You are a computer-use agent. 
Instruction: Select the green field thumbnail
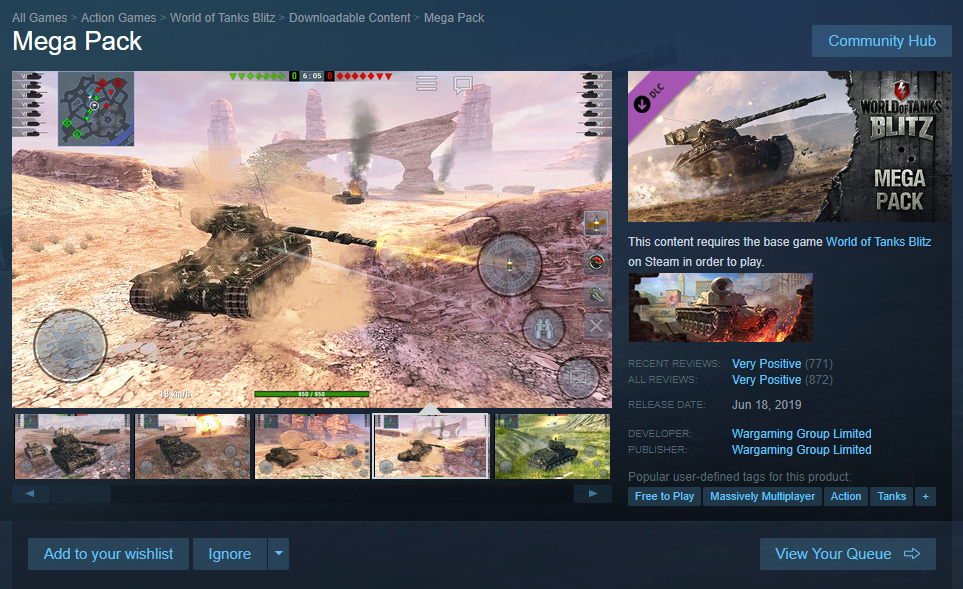tap(553, 447)
